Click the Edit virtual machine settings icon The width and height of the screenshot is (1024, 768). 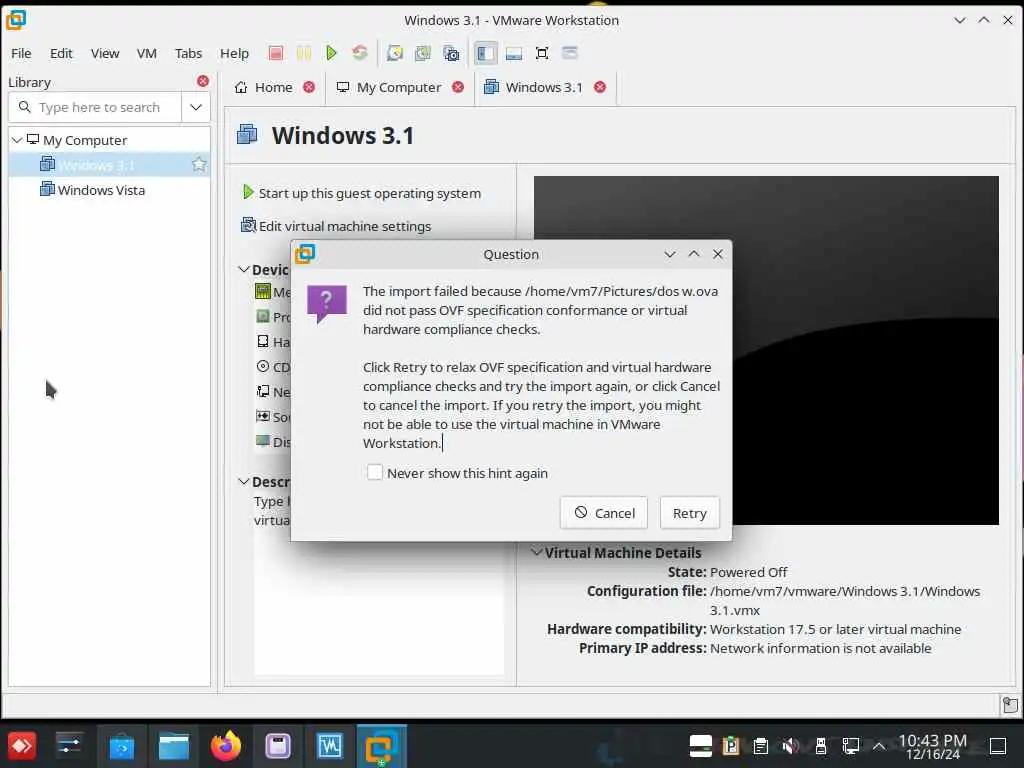point(248,225)
